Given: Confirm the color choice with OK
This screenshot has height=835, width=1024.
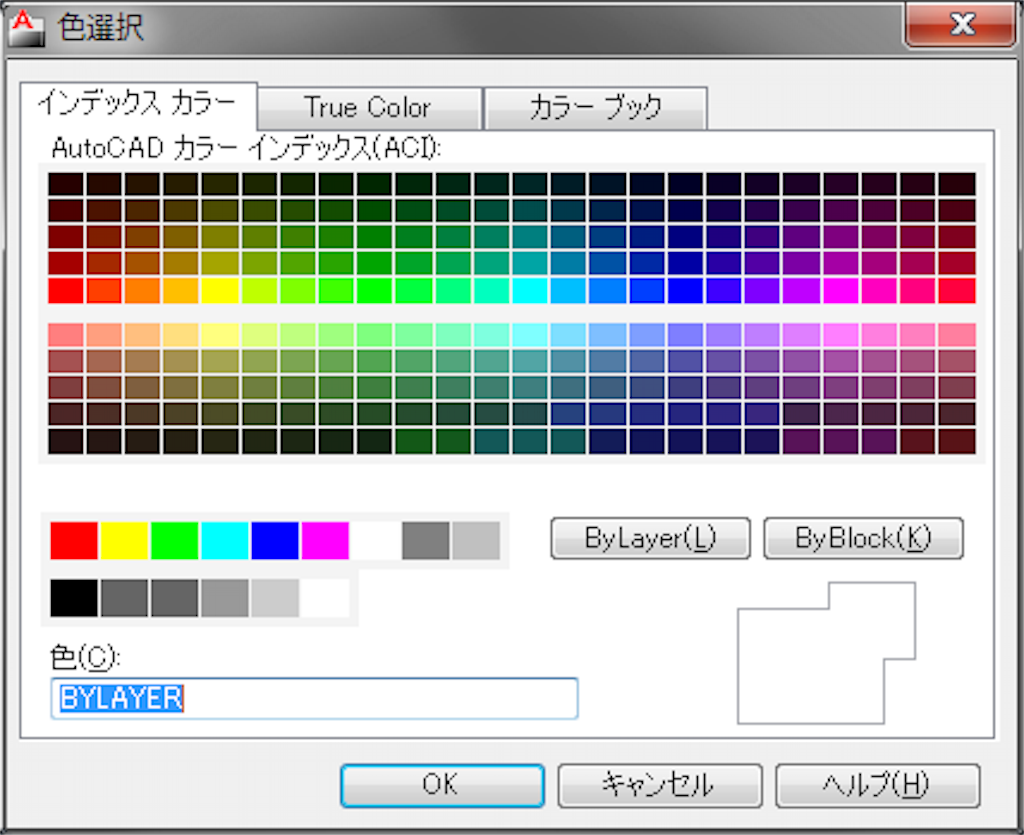Looking at the screenshot, I should pos(442,786).
